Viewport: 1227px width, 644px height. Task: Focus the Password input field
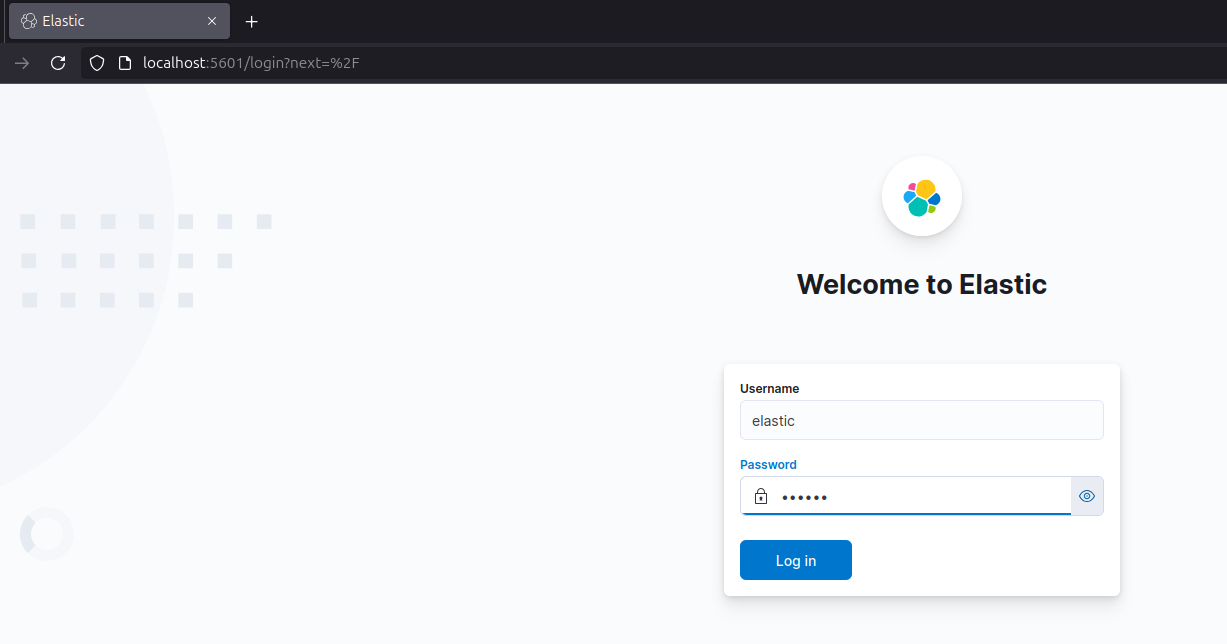click(x=920, y=496)
